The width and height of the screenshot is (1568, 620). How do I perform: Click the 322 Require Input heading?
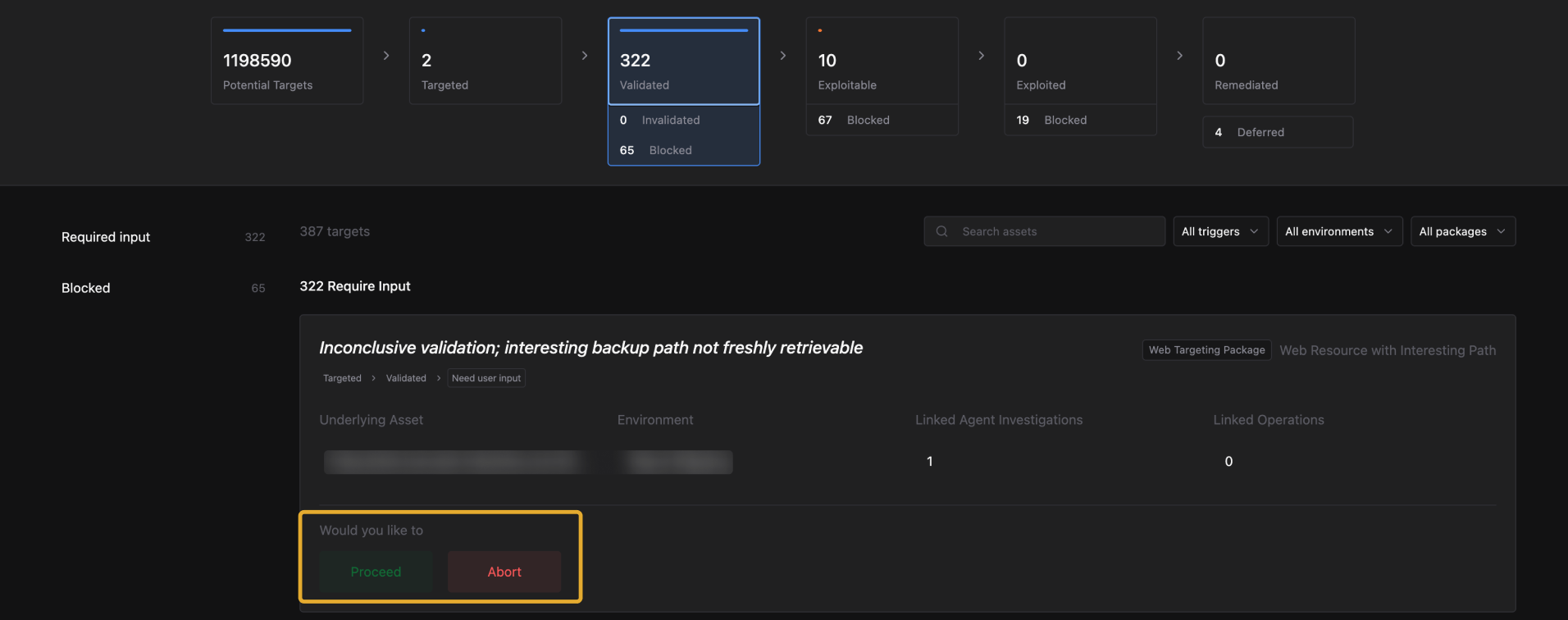[355, 286]
